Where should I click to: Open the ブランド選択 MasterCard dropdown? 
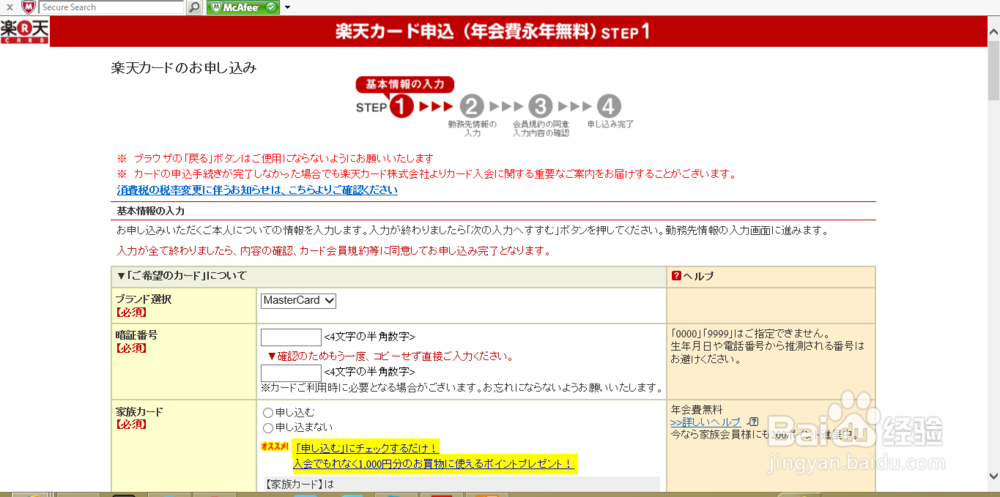pos(298,300)
